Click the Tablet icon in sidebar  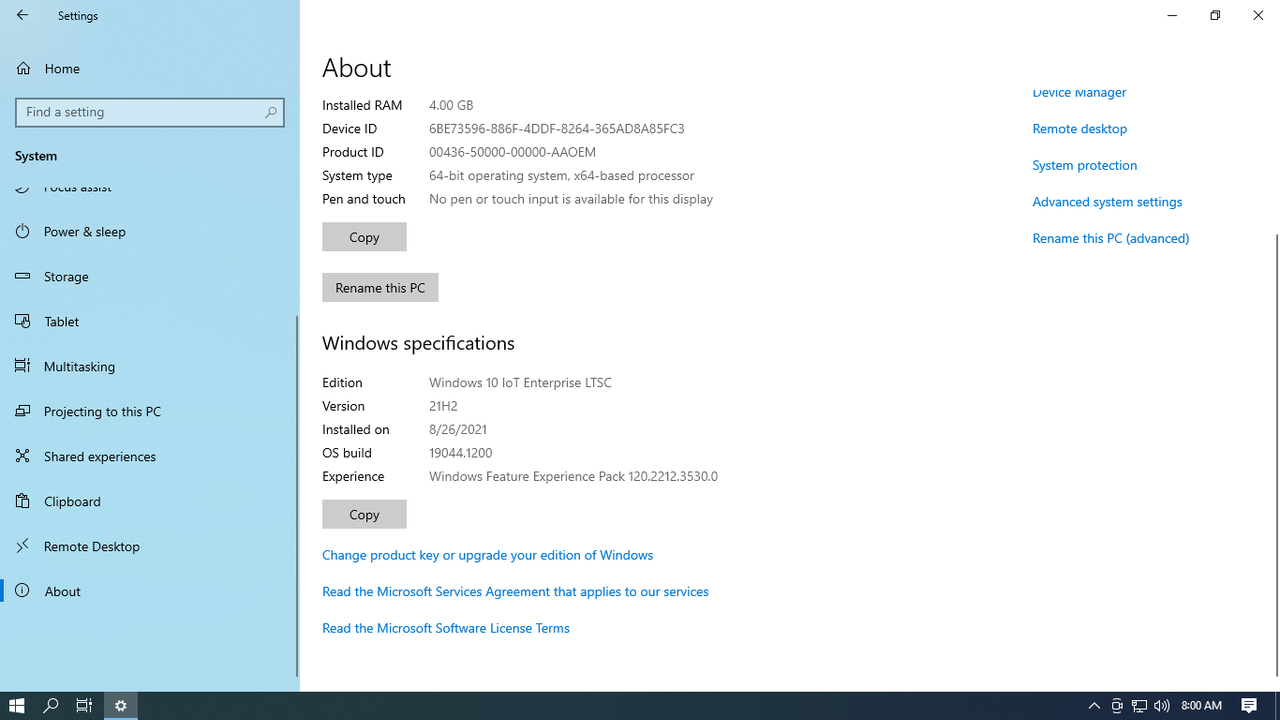[22, 321]
